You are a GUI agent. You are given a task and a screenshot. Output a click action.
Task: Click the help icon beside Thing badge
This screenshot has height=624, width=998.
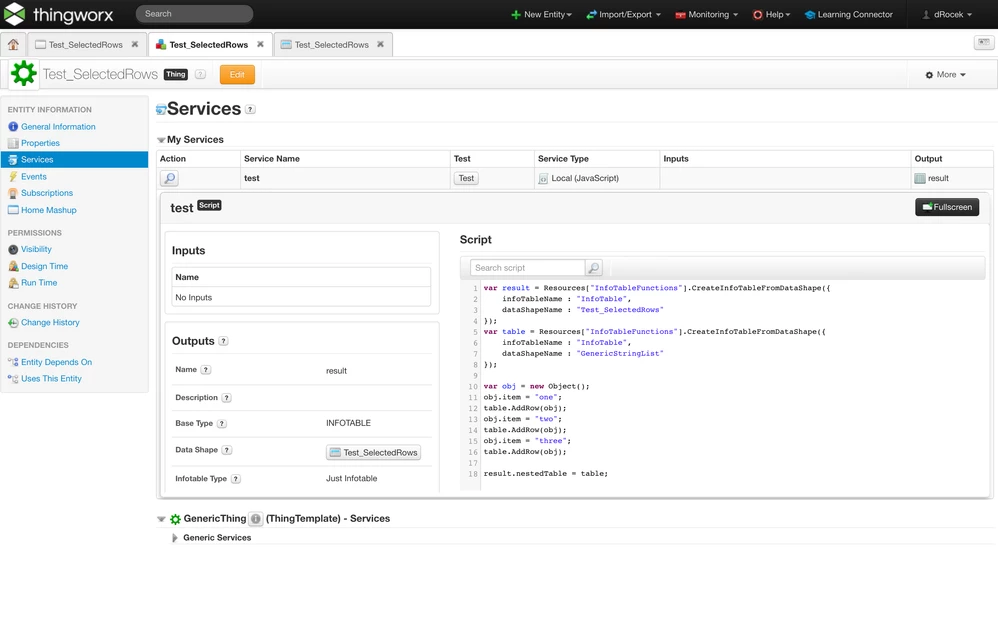[200, 74]
